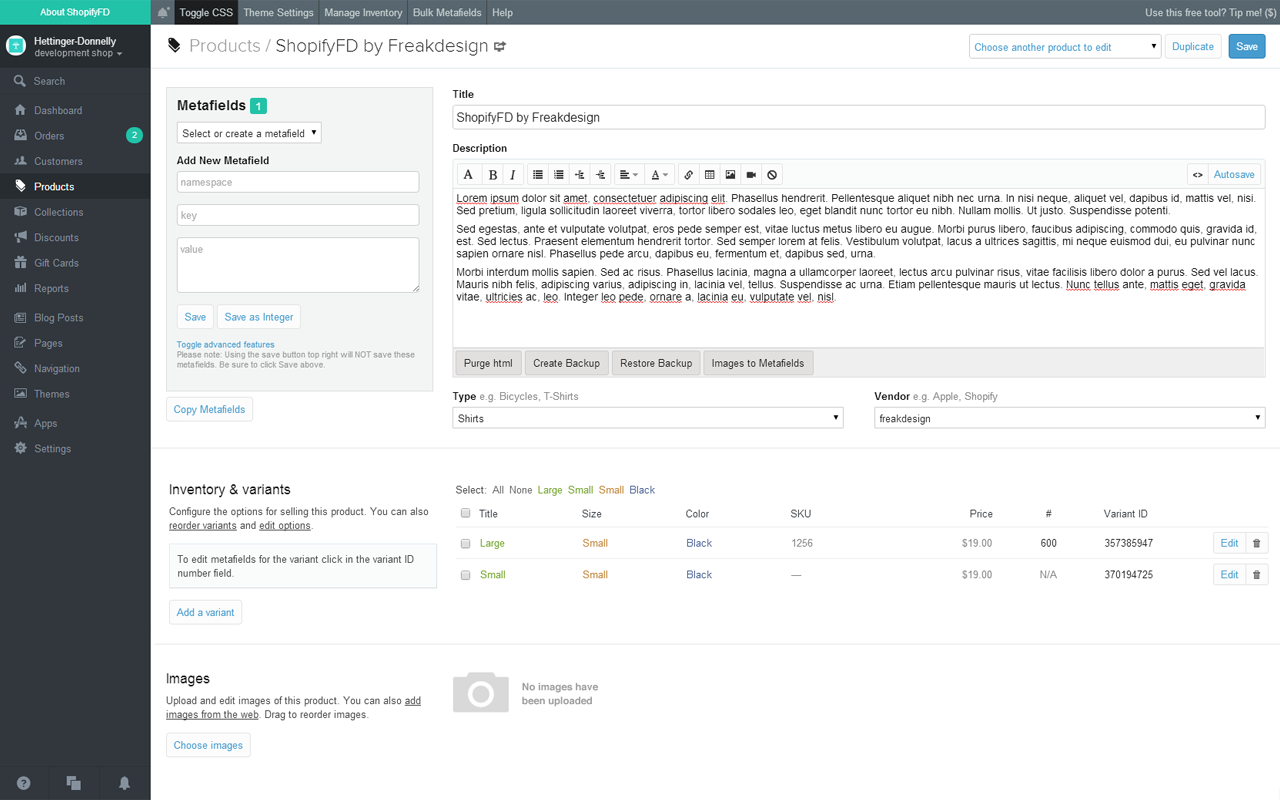Viewport: 1280px width, 800px height.
Task: Go to Collections in the sidebar
Action: tap(58, 212)
